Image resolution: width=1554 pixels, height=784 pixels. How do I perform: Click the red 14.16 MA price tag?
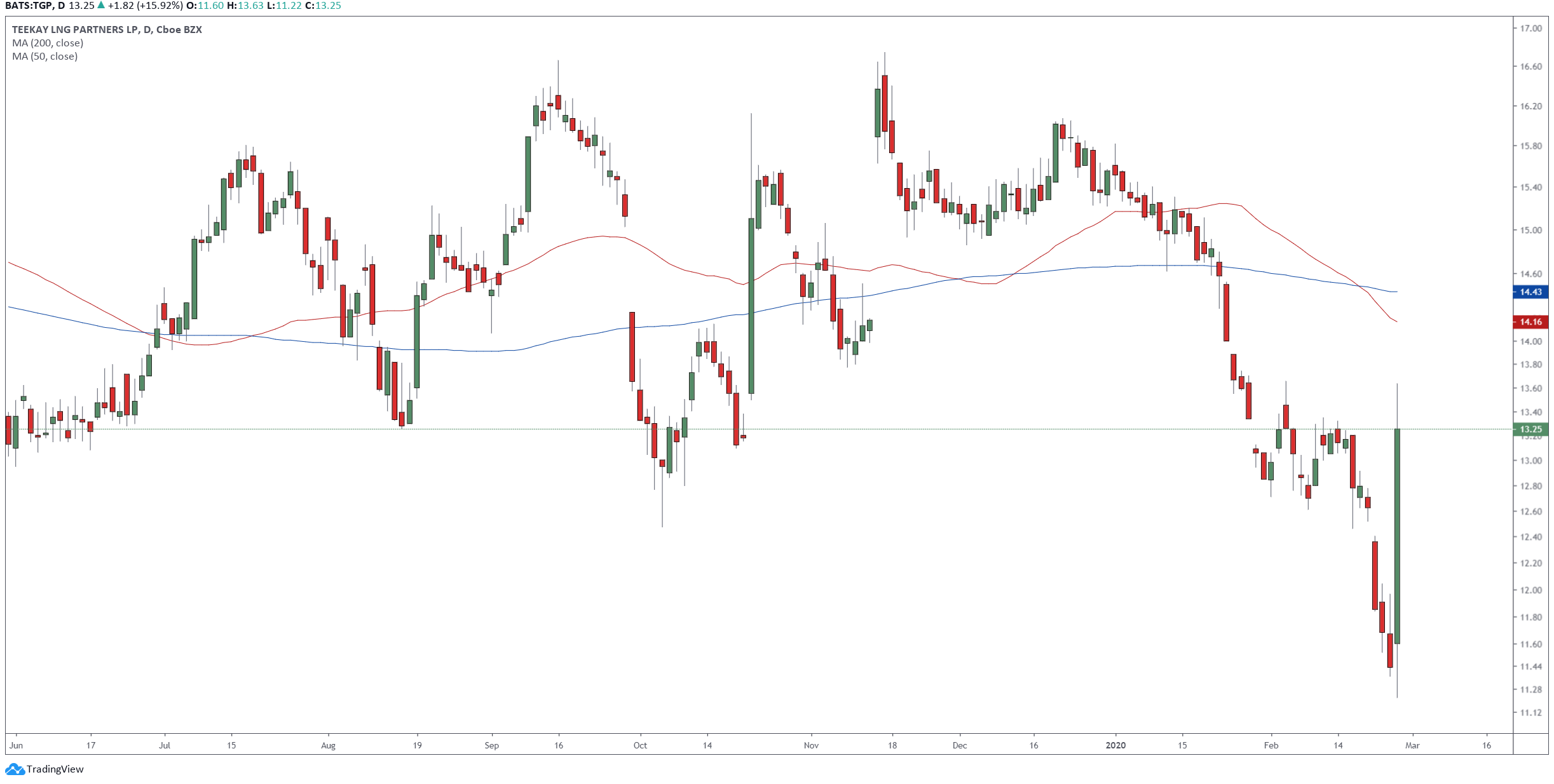pos(1530,321)
